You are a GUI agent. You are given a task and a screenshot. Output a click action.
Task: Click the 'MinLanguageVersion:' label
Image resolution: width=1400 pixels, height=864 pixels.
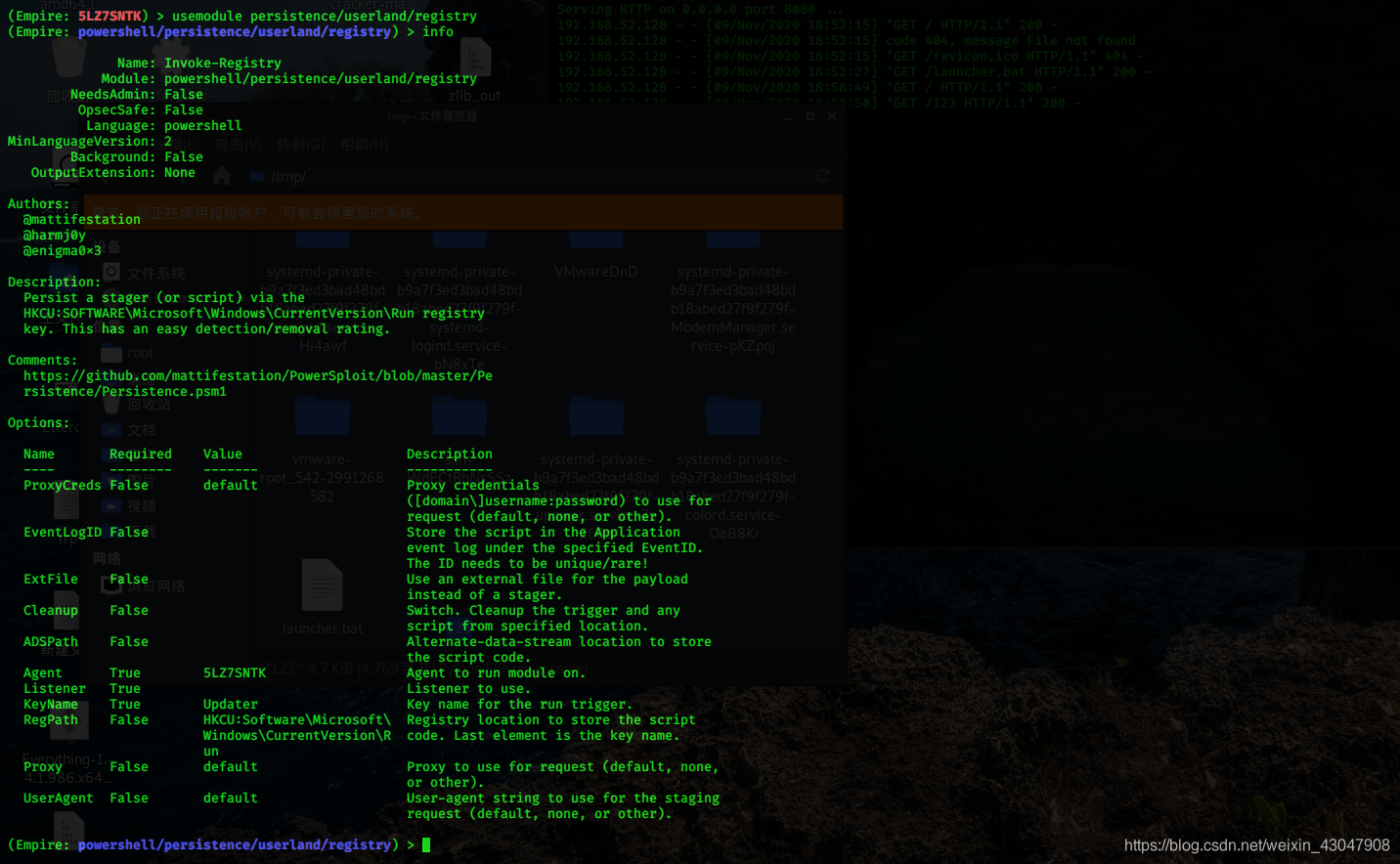click(x=82, y=141)
